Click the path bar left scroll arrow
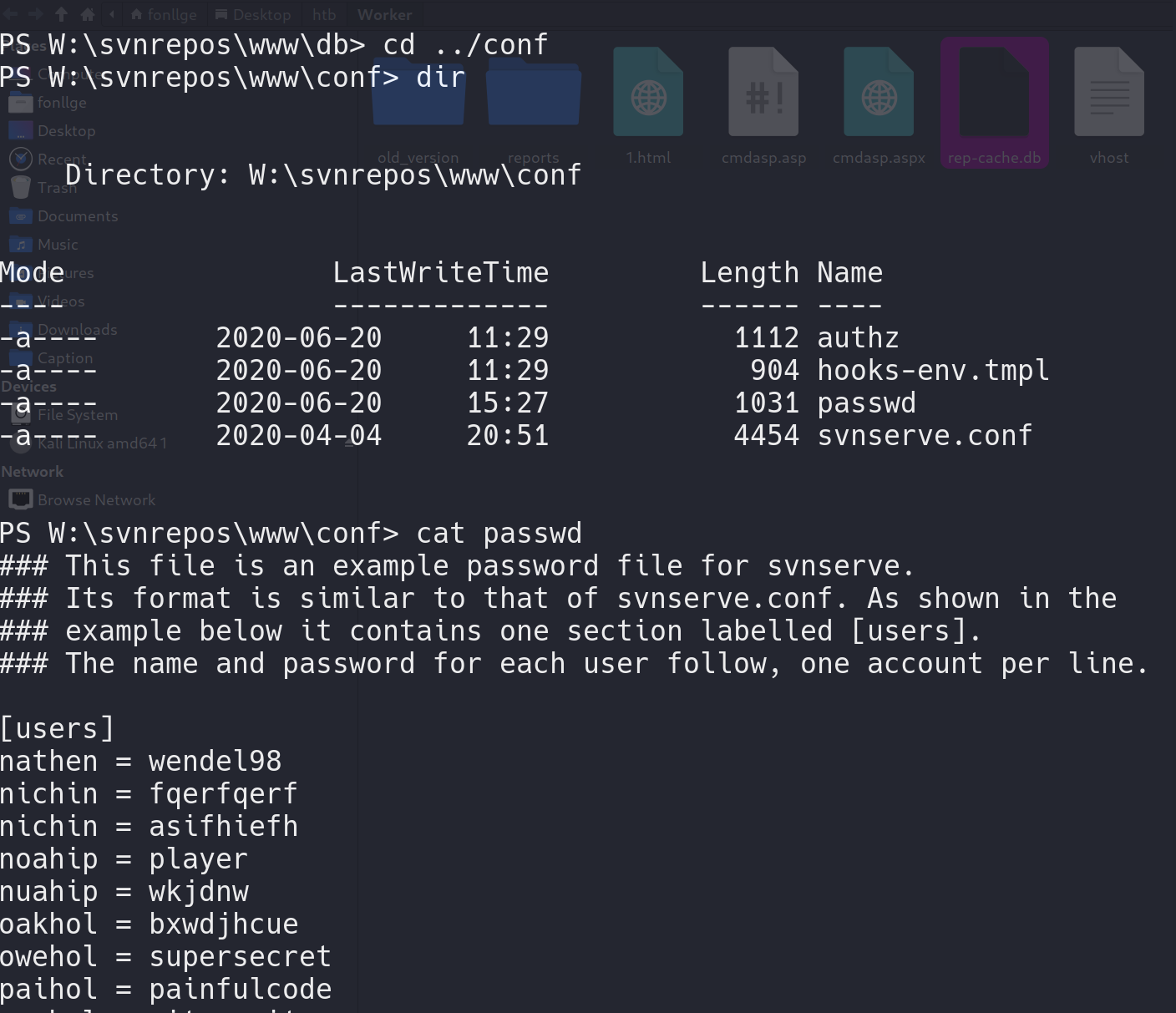 (x=112, y=14)
